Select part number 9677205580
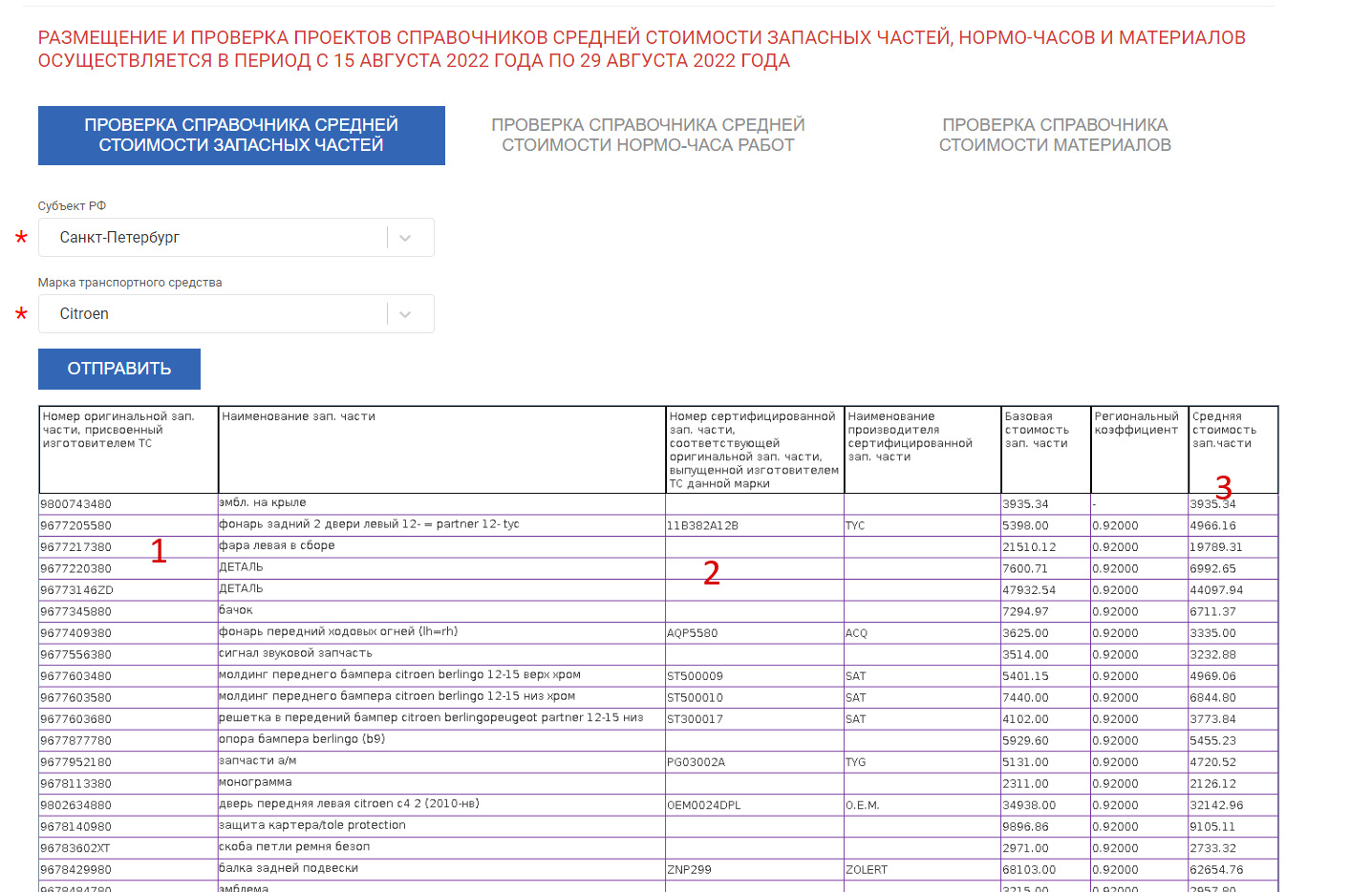1372x892 pixels. (x=75, y=526)
